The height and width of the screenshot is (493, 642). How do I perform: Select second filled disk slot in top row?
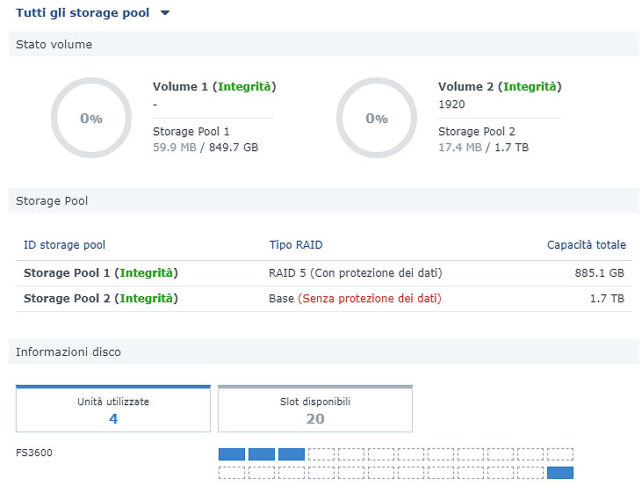pos(261,454)
